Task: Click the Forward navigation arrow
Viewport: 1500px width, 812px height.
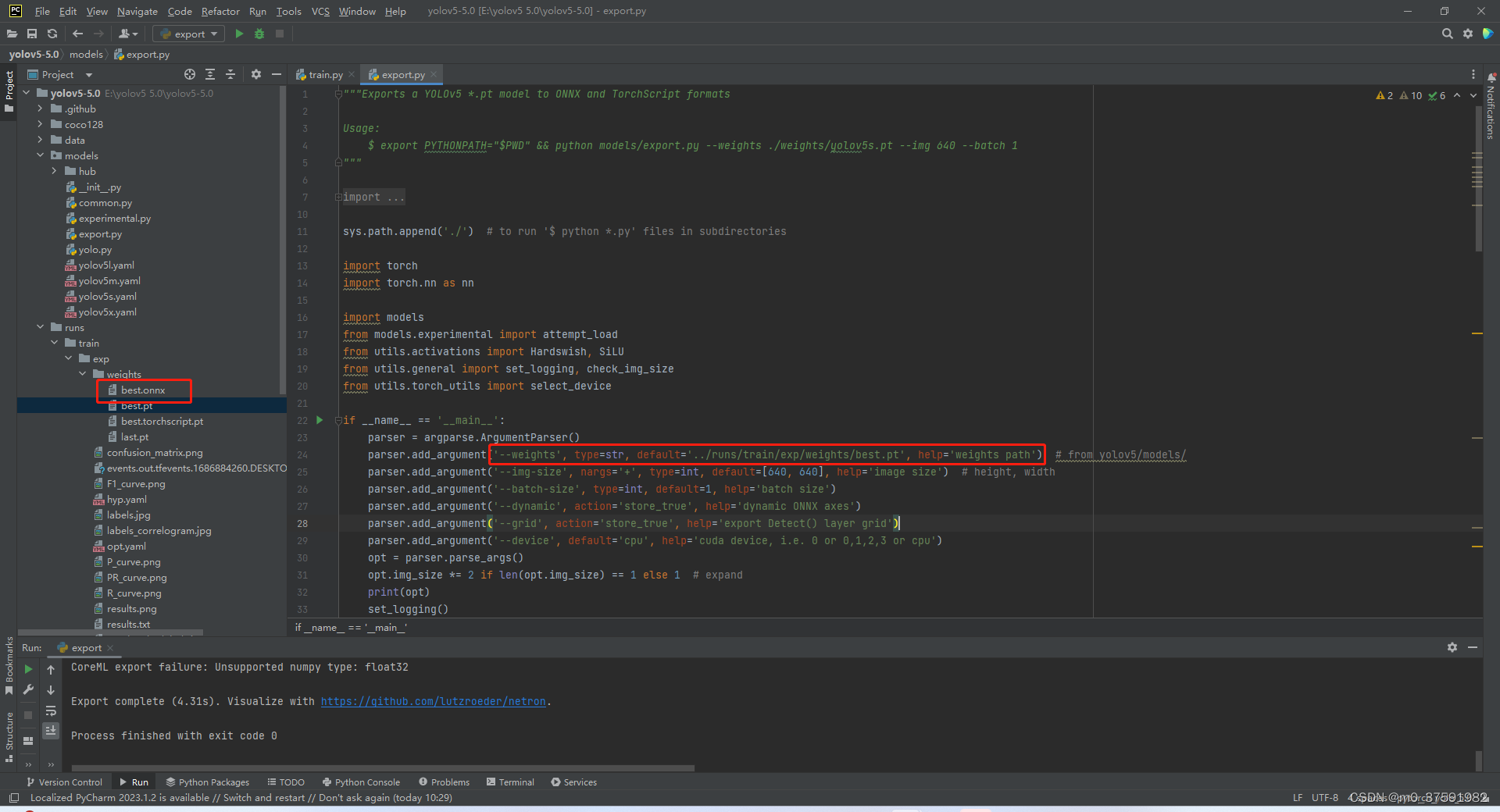Action: [98, 34]
